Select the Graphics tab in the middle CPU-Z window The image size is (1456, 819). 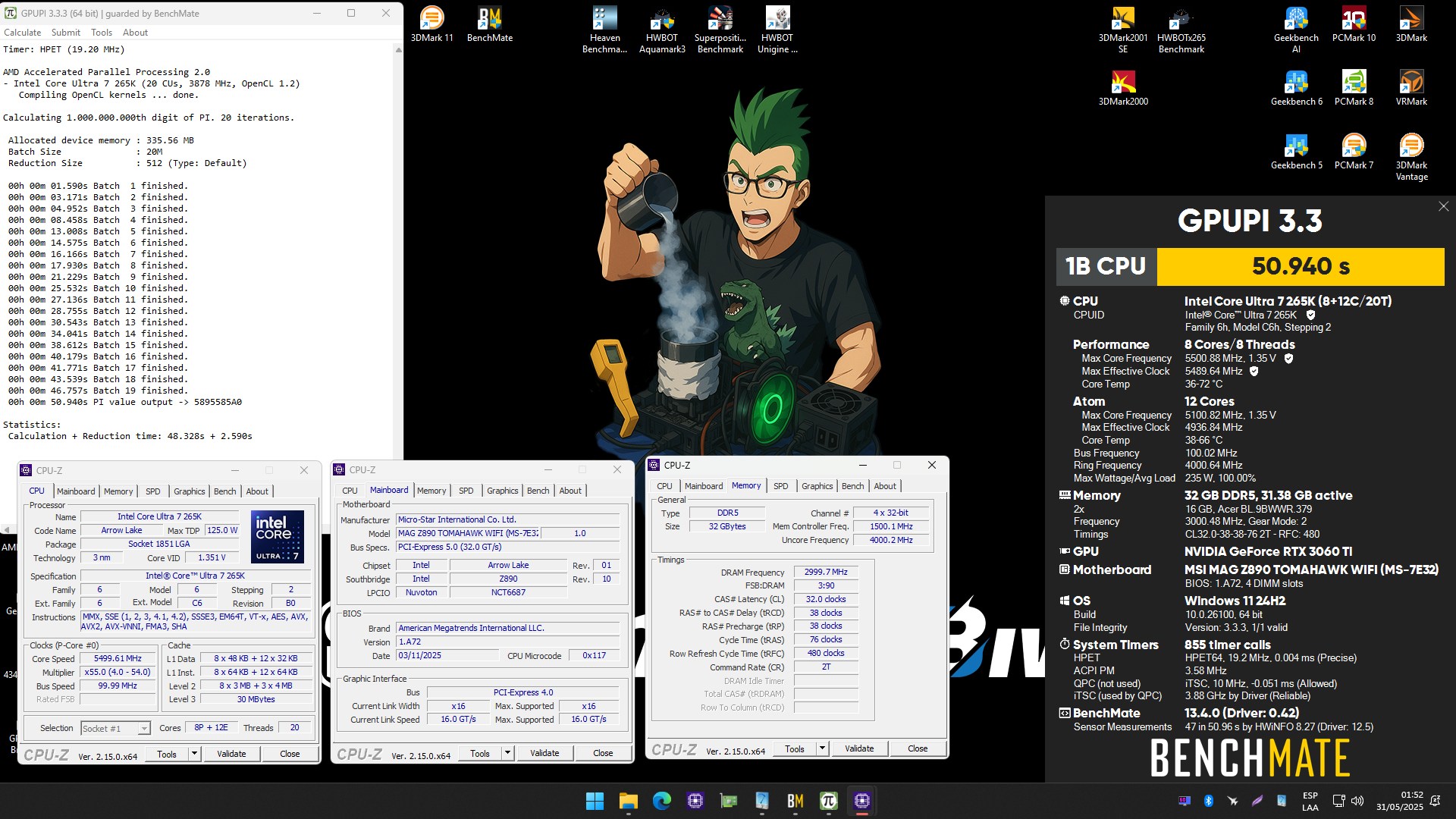click(503, 491)
